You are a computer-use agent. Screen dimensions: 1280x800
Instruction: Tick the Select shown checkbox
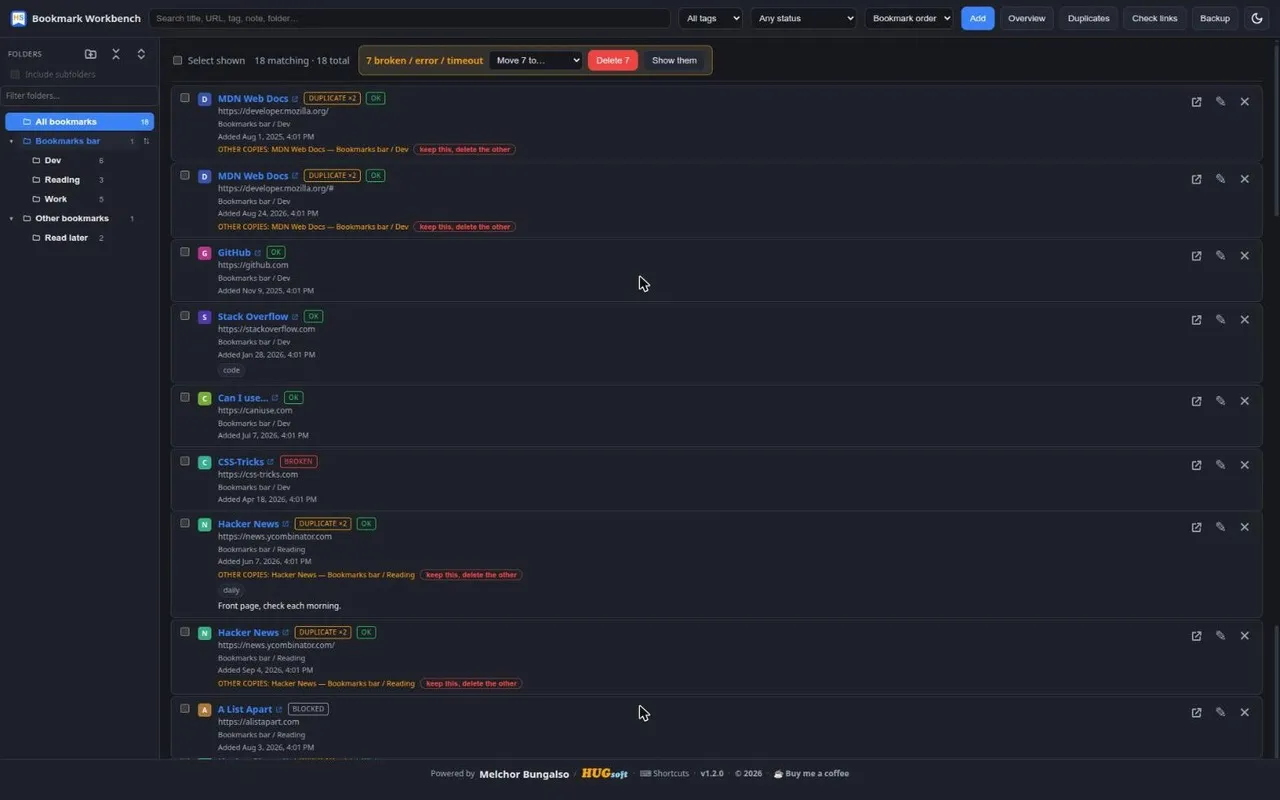tap(178, 60)
